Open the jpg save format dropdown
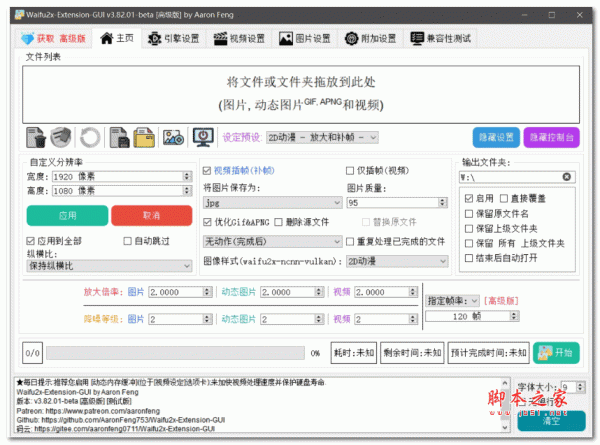Screen dimensions: 600x445 272,203
